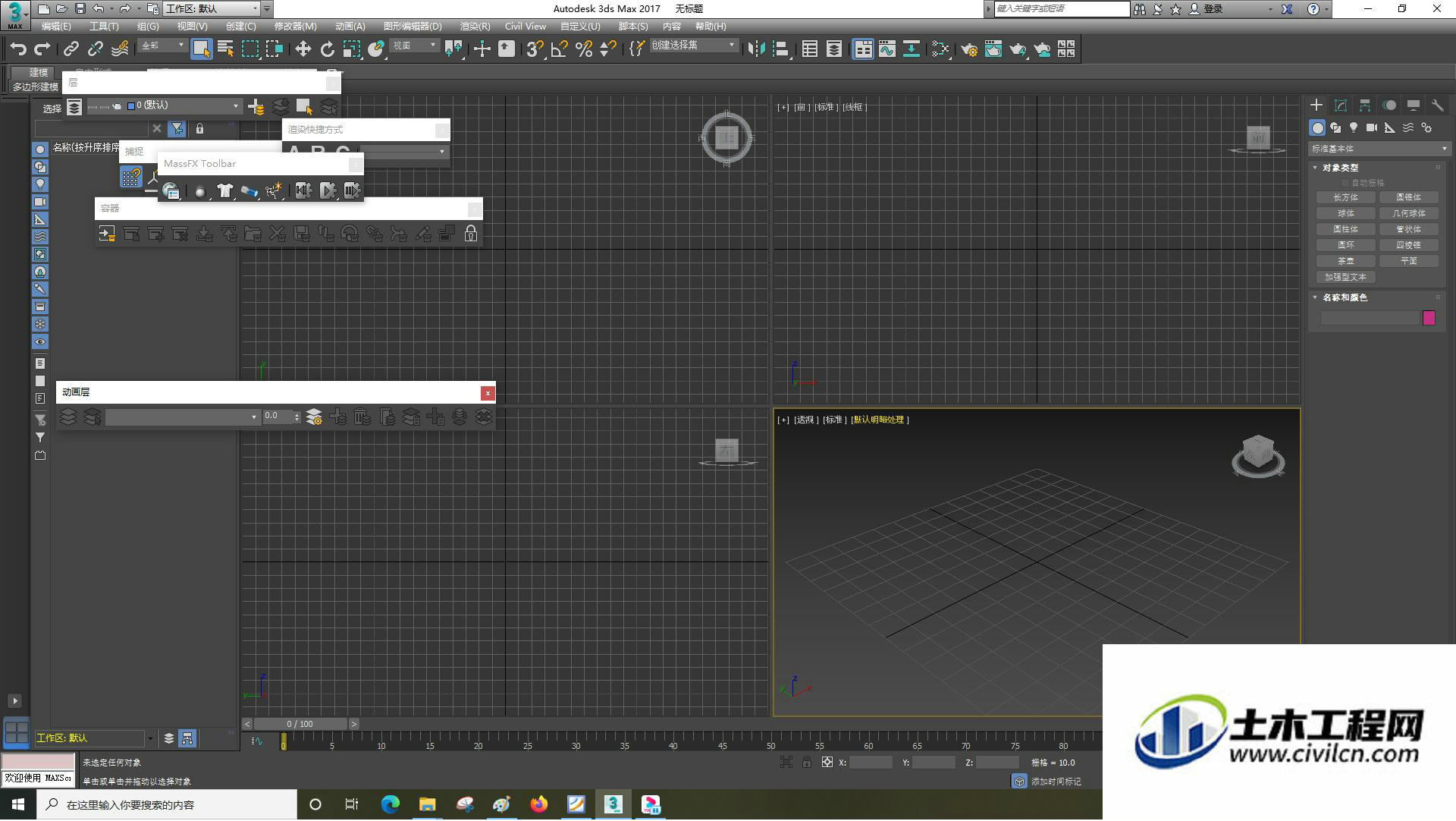Viewport: 1456px width, 821px height.
Task: Click the Link selection chain icon
Action: click(x=71, y=49)
